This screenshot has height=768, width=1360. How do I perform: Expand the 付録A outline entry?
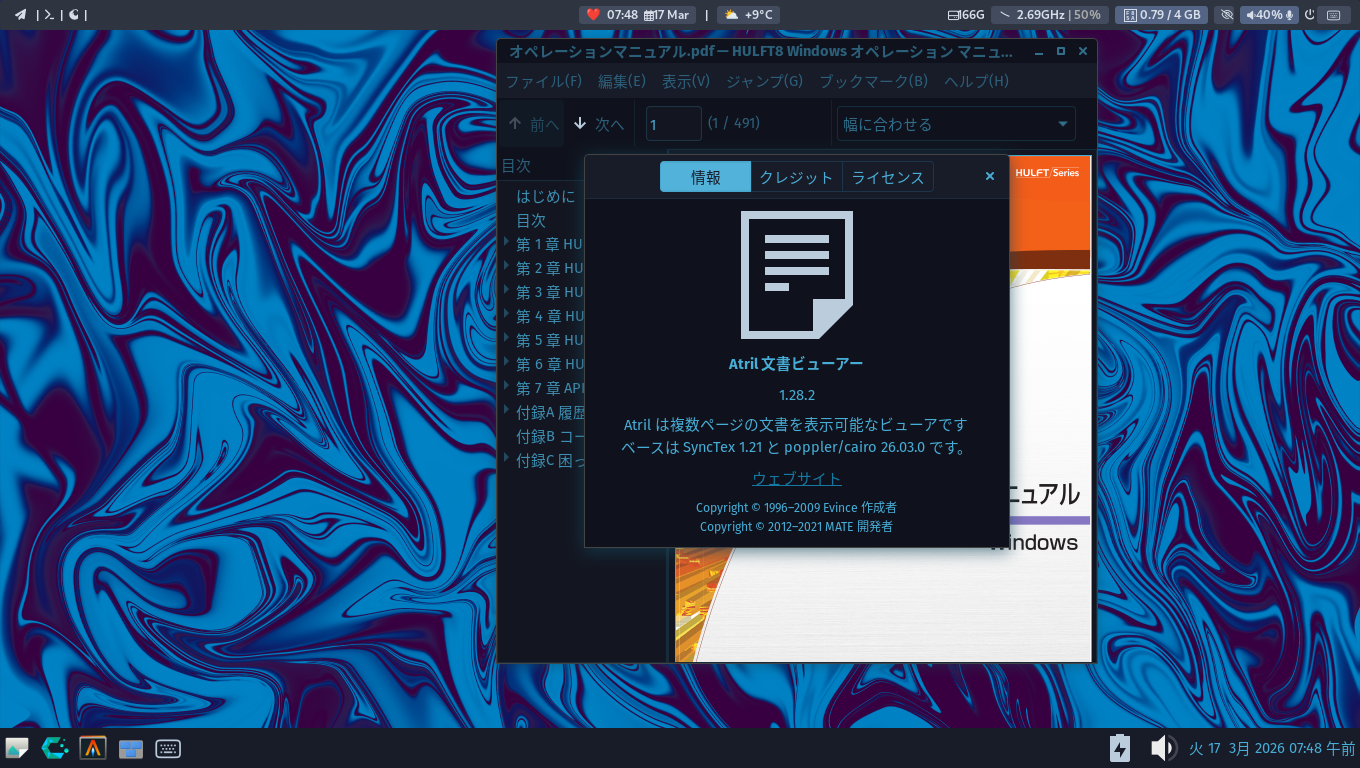[x=507, y=411]
